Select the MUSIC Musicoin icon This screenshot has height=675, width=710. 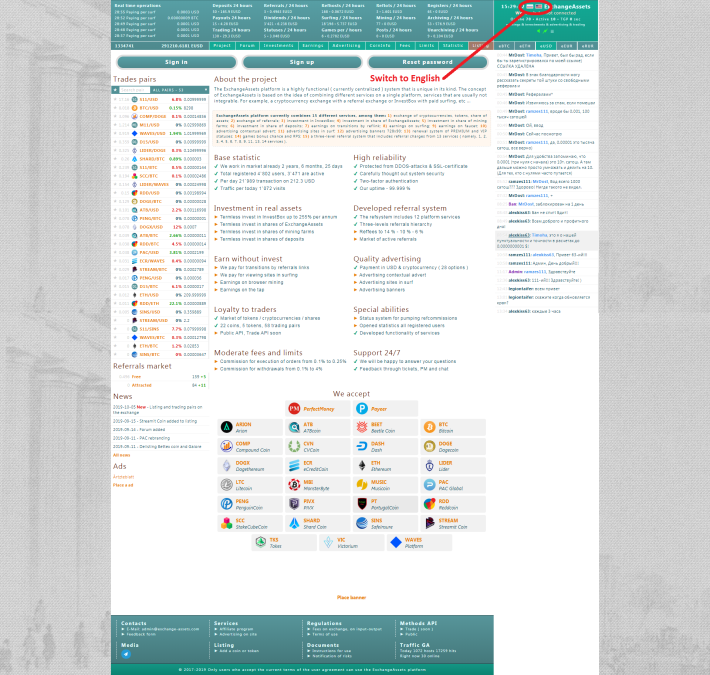tap(362, 485)
